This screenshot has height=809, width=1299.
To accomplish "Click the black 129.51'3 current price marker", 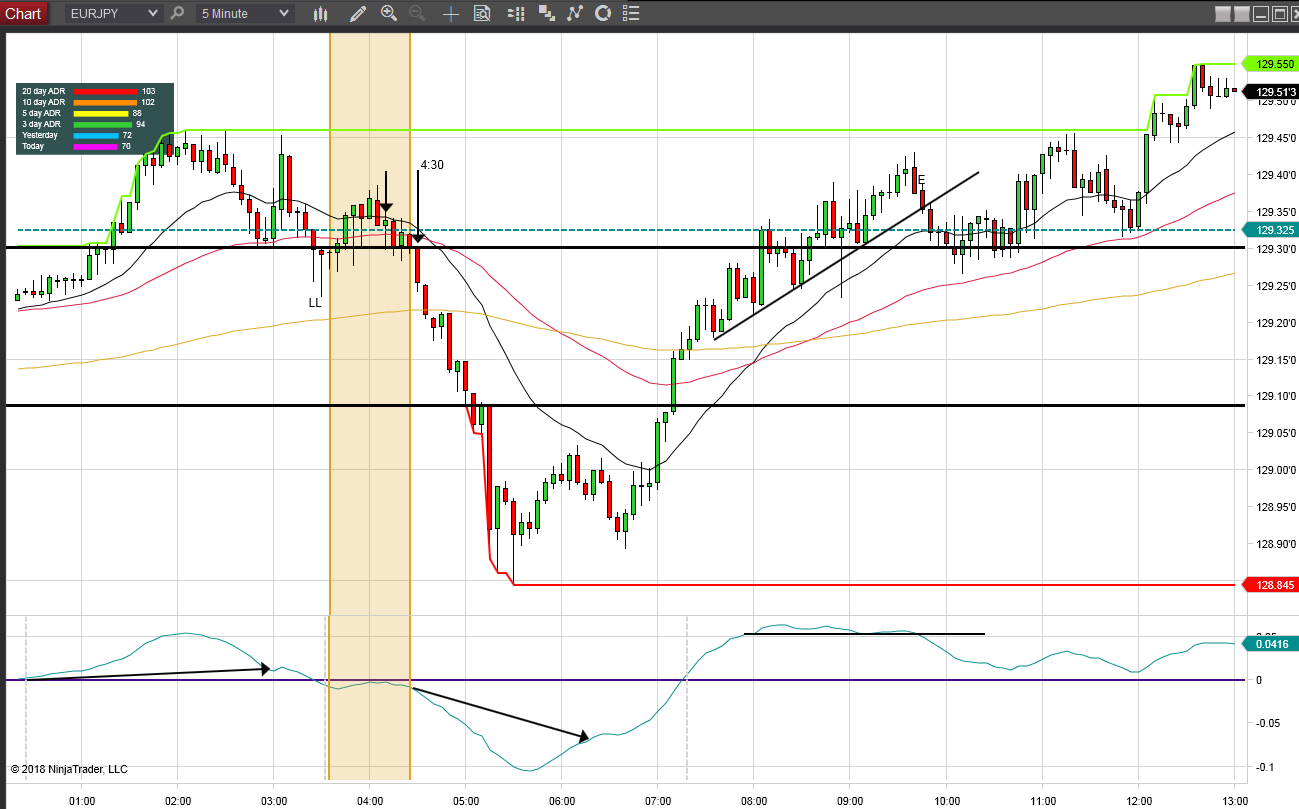I will [x=1268, y=91].
